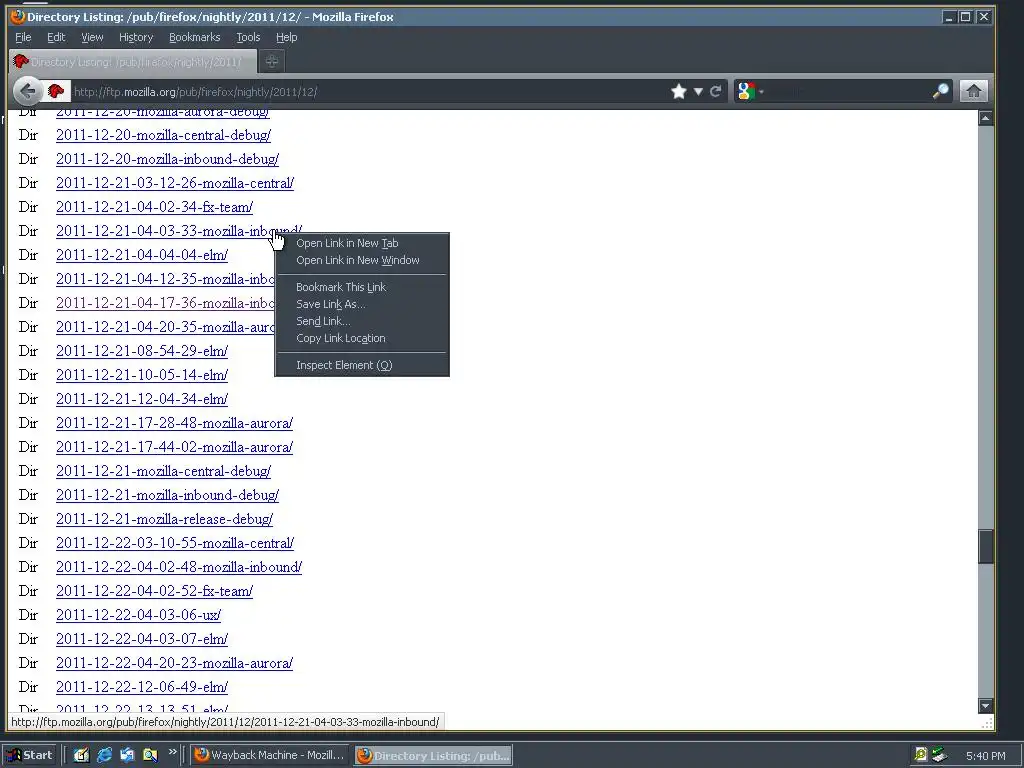Viewport: 1024px width, 768px height.
Task: Open 2011-12-21-mozilla-central-debug/ link
Action: point(163,472)
